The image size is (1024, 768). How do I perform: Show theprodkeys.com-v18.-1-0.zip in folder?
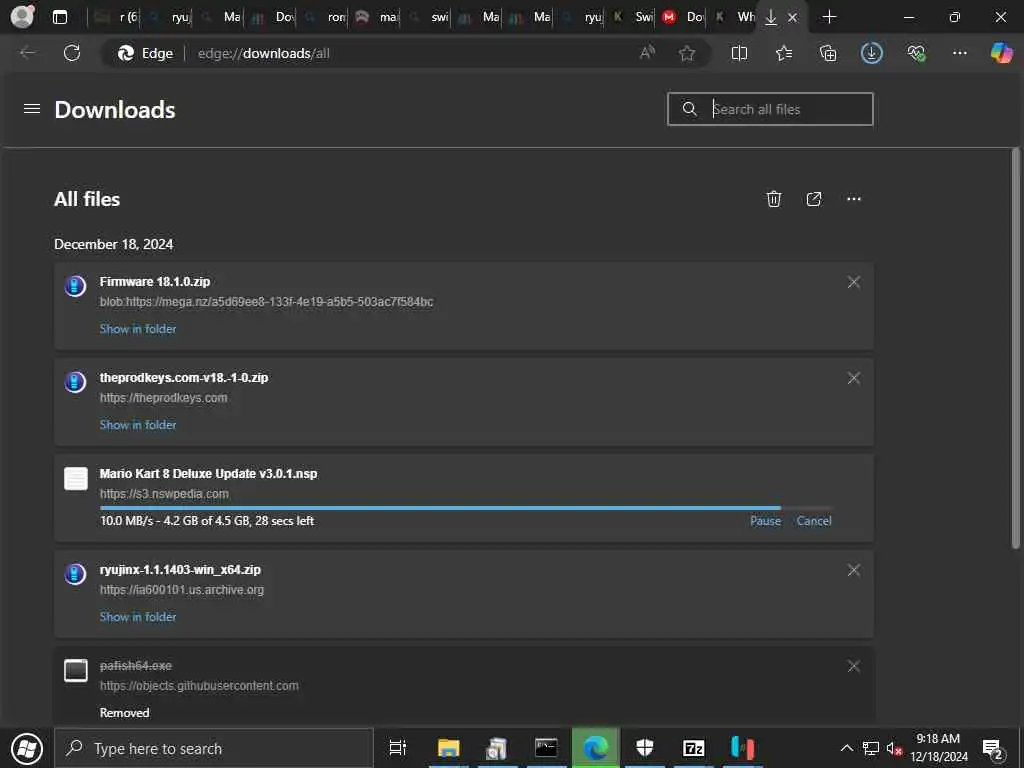pyautogui.click(x=138, y=424)
